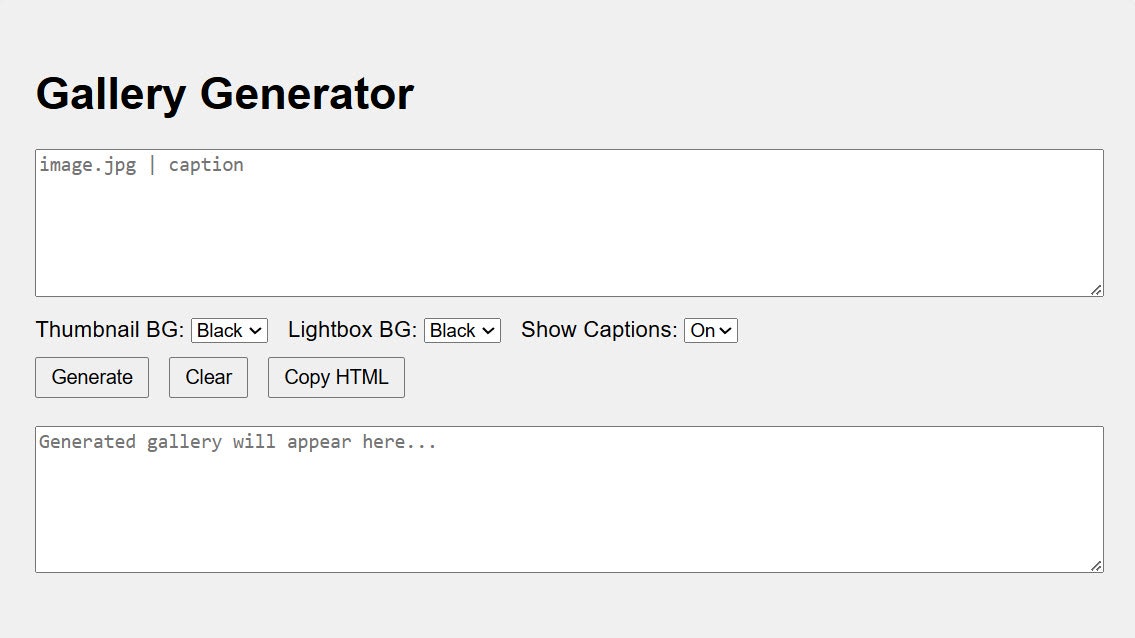
Task: Click the resize grip of the input textarea
Action: 1096,290
